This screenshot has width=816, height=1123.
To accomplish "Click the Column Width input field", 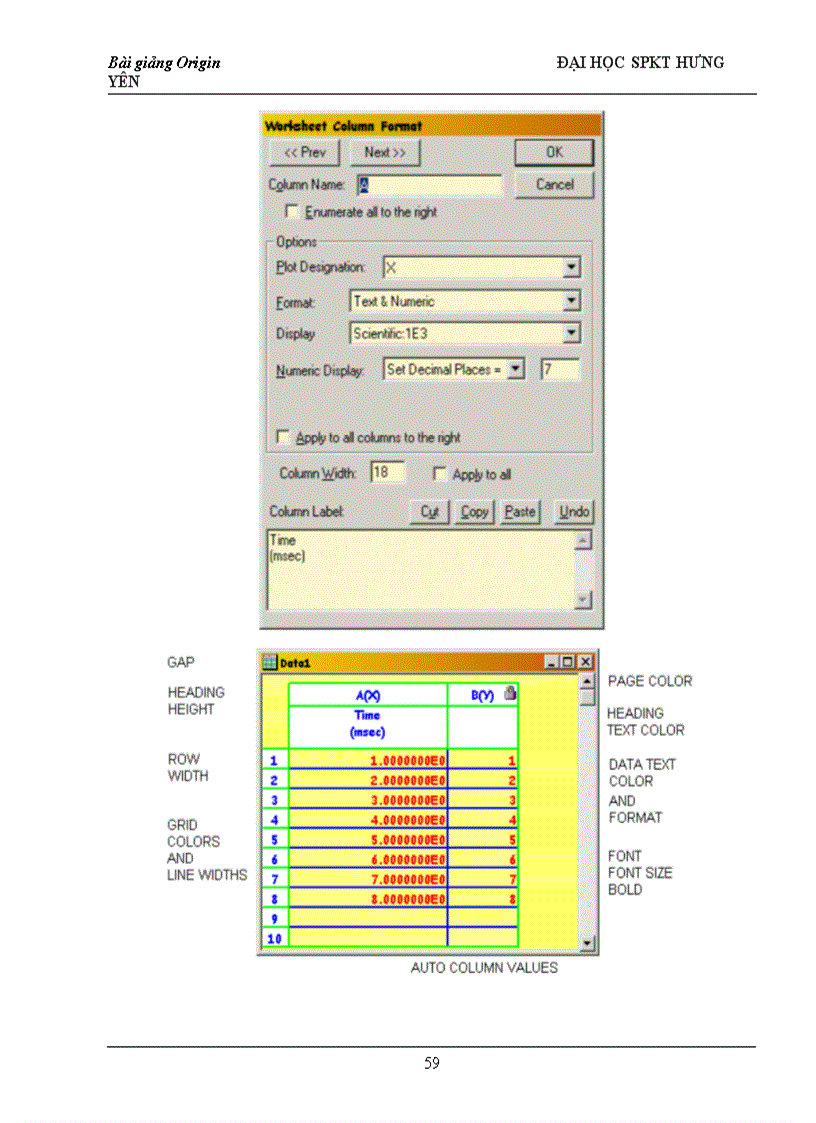I will point(386,473).
